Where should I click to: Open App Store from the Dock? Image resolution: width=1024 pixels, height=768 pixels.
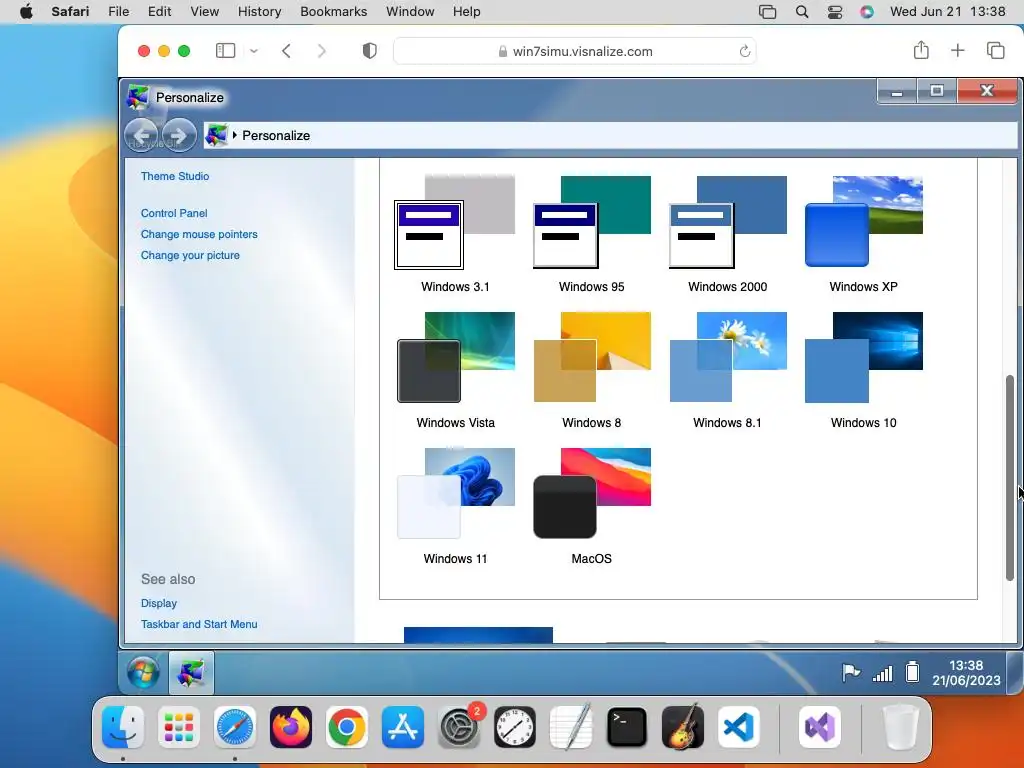point(403,726)
